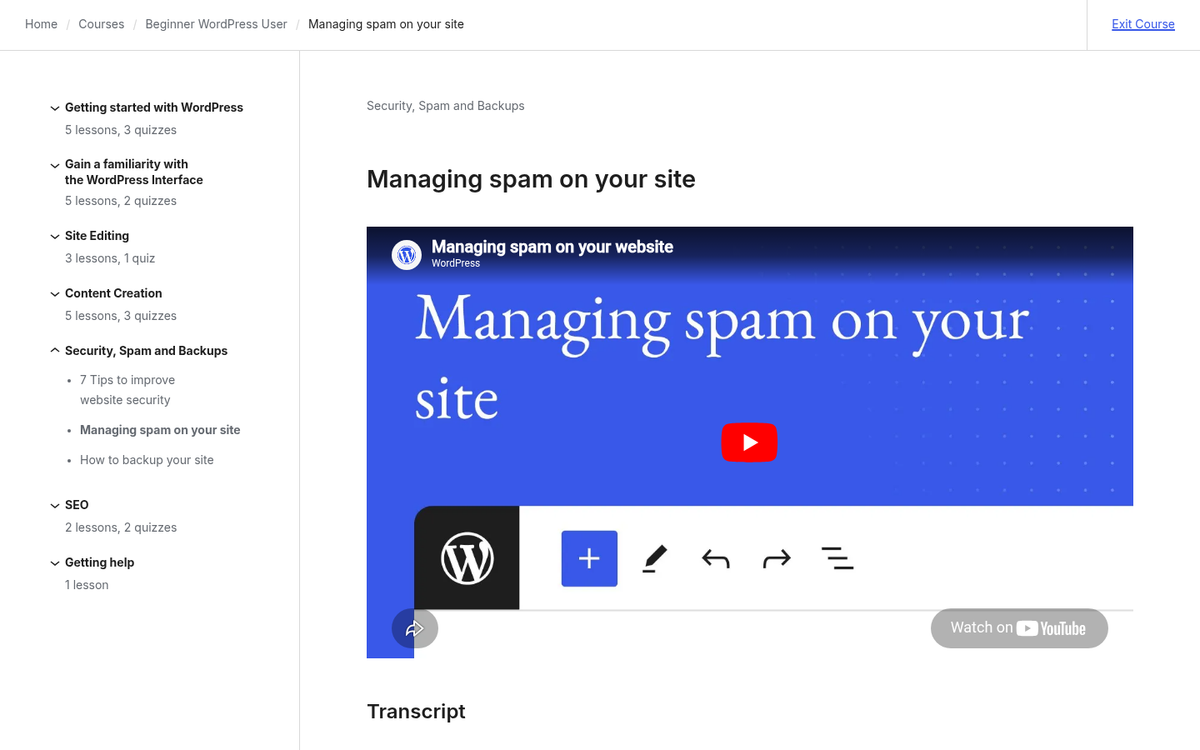Viewport: 1200px width, 750px height.
Task: Click the block inserter plus icon
Action: click(589, 558)
